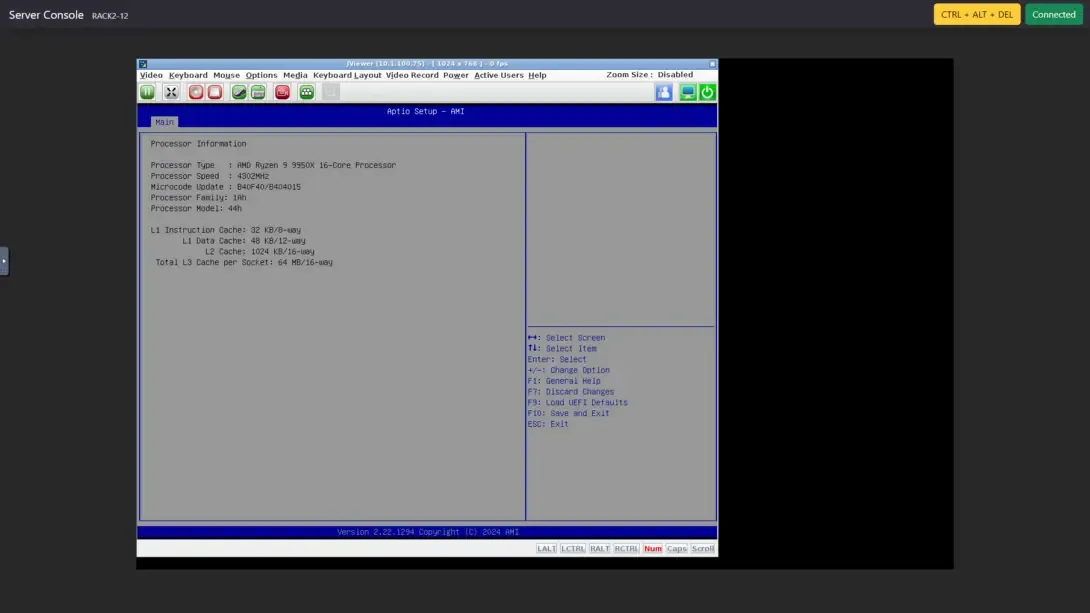The image size is (1090, 613).
Task: Open the Active Users menu
Action: 498,74
